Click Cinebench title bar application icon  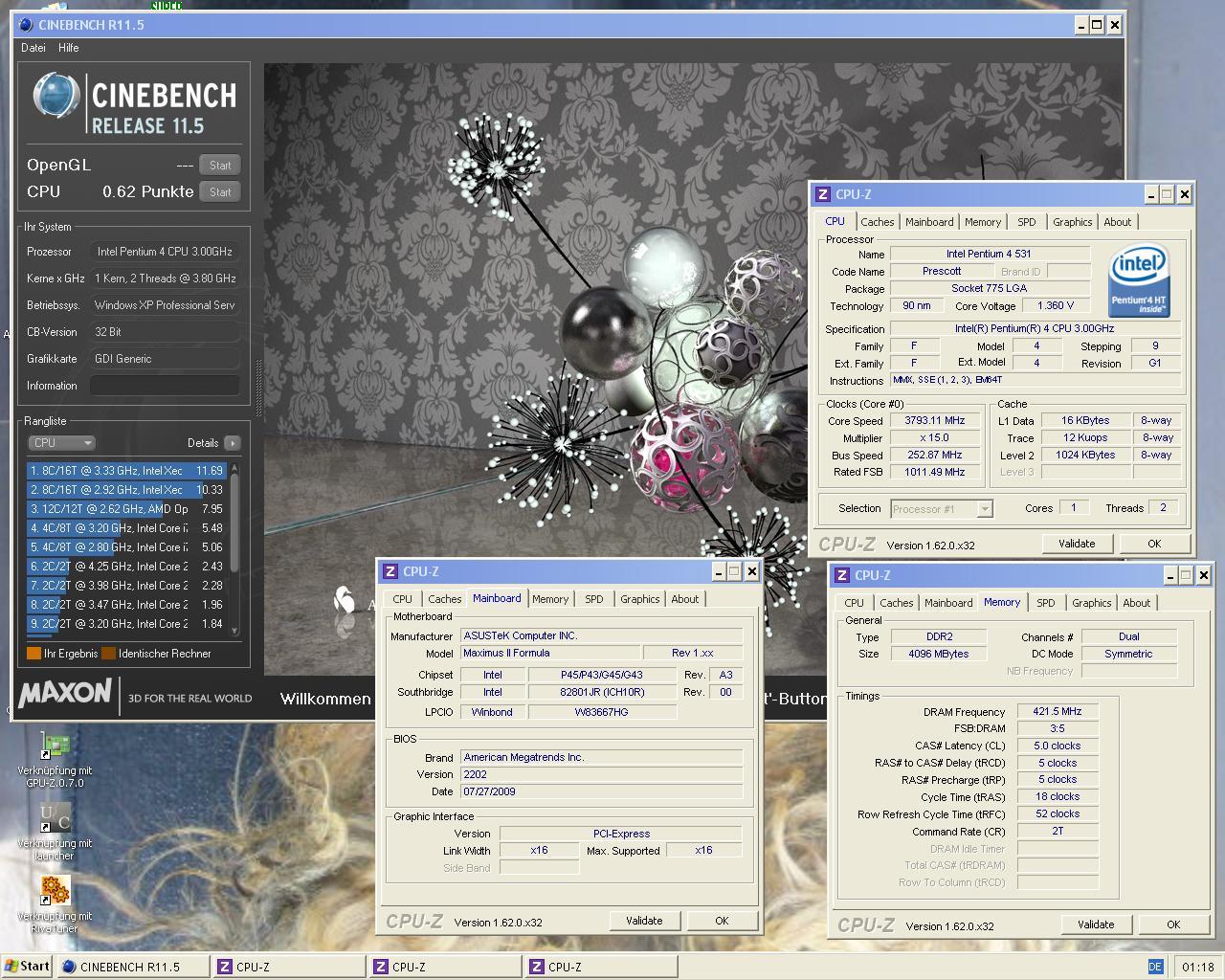pyautogui.click(x=26, y=25)
